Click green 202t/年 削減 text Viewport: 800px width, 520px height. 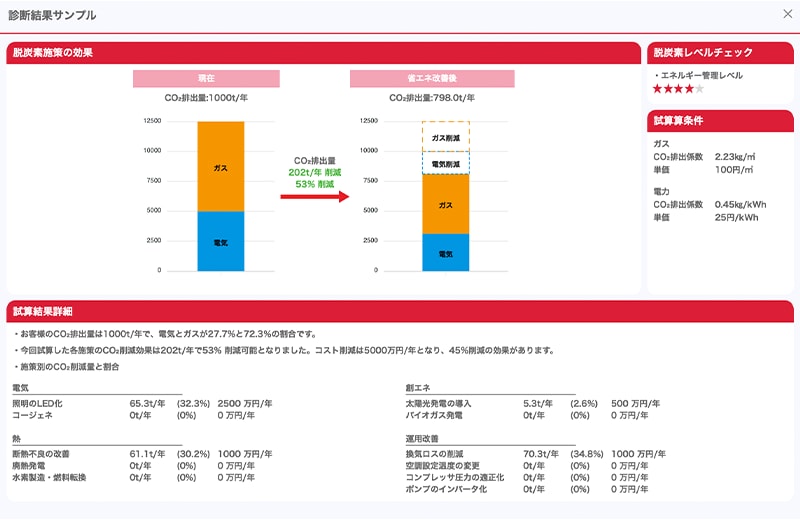(x=314, y=172)
